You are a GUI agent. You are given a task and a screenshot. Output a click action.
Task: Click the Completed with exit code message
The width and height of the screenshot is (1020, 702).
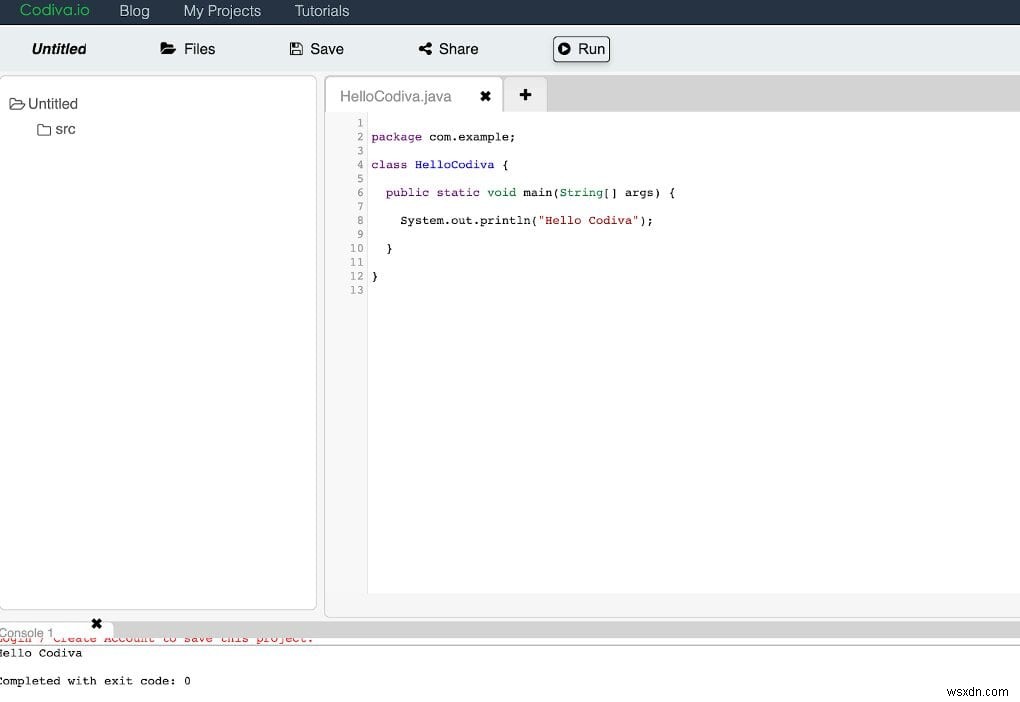(95, 681)
